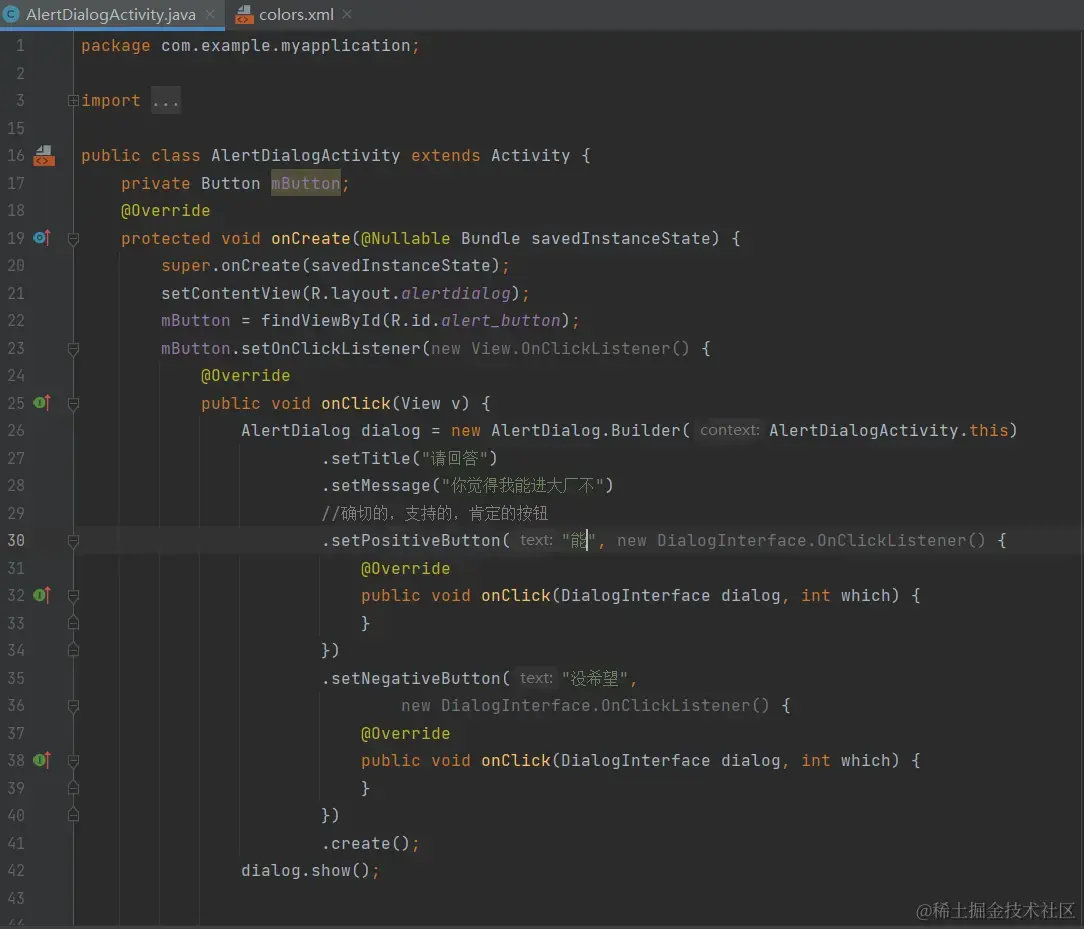Click the package name com.example.myapplication
The image size is (1084, 929).
286,46
